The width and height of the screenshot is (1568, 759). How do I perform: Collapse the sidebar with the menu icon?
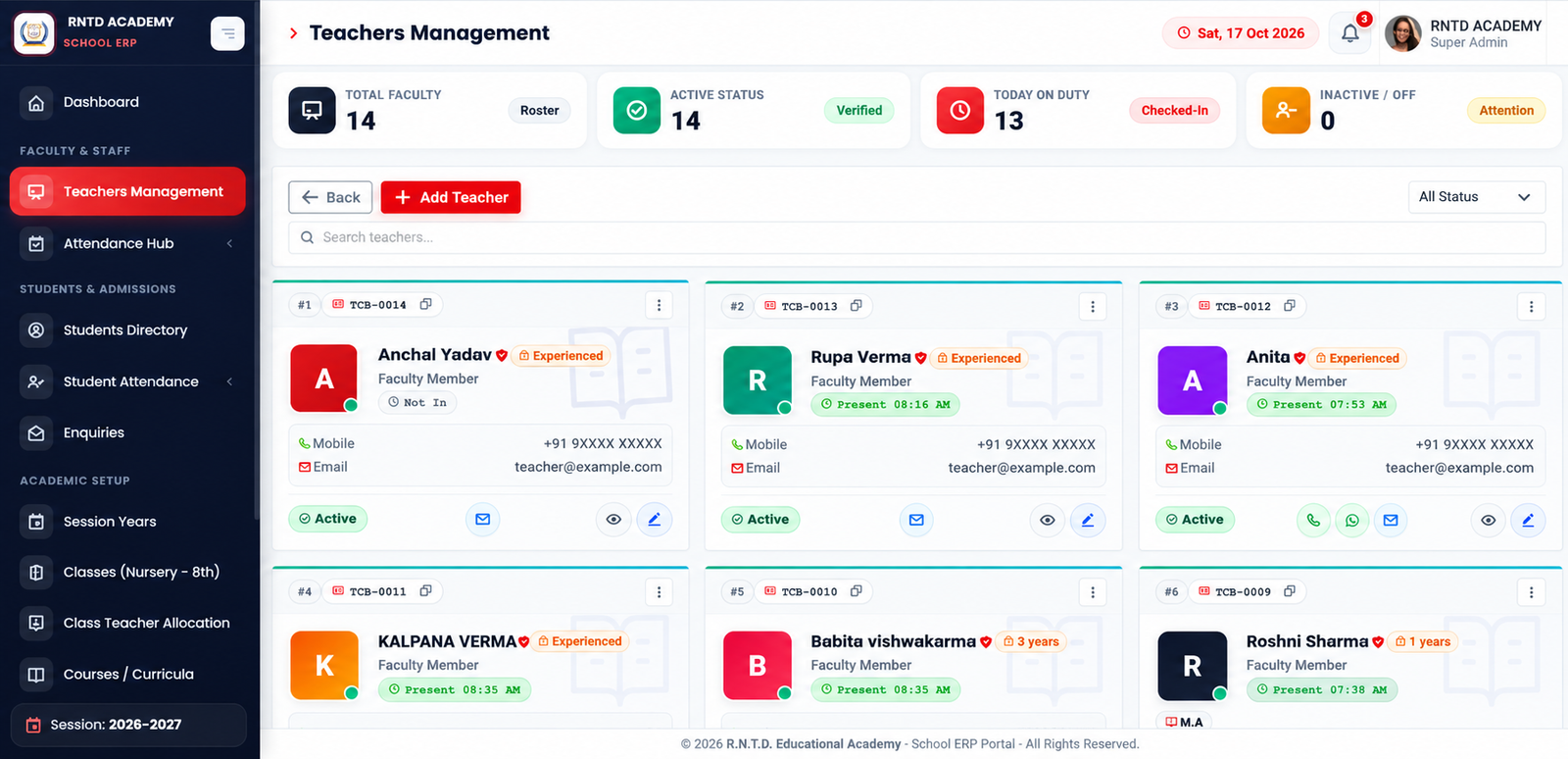[x=227, y=33]
